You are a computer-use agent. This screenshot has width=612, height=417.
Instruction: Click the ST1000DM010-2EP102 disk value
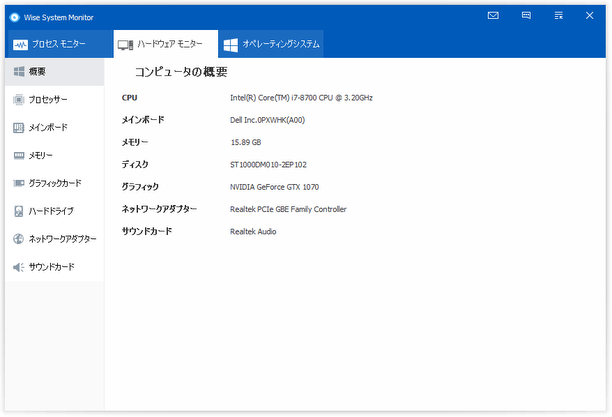[268, 165]
